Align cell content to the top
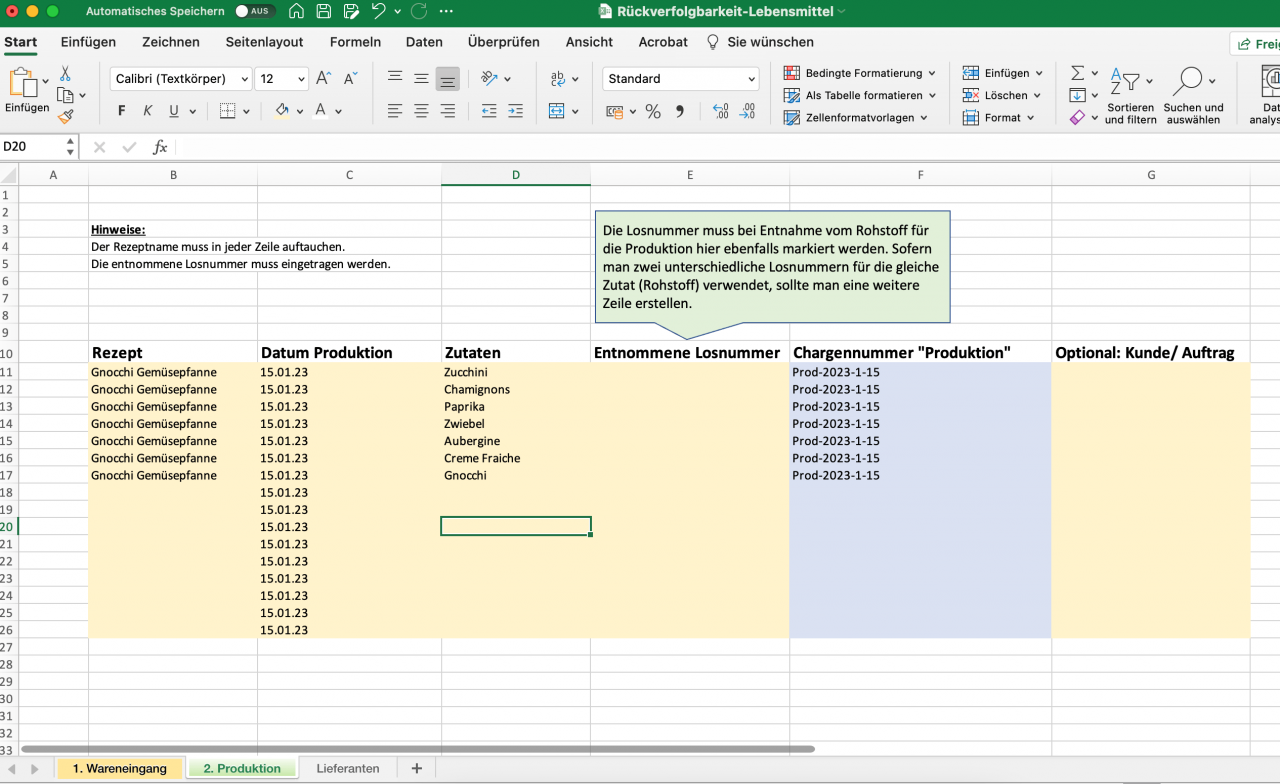 [395, 78]
